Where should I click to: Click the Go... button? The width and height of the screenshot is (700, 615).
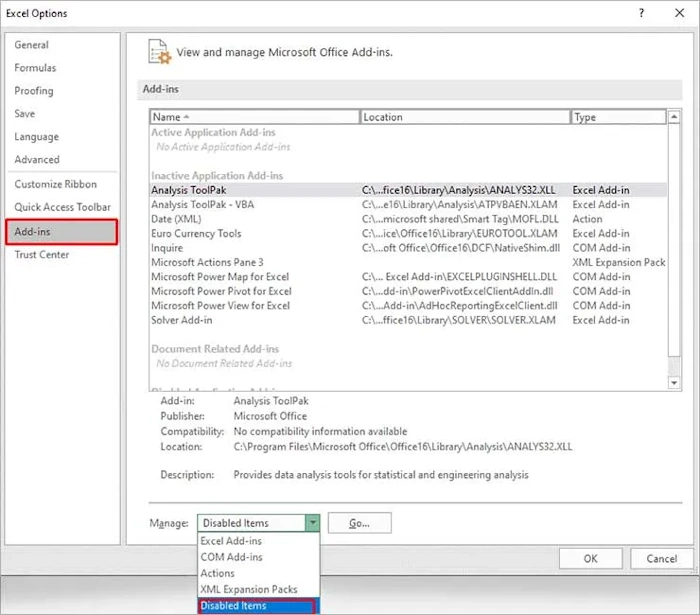(x=359, y=523)
